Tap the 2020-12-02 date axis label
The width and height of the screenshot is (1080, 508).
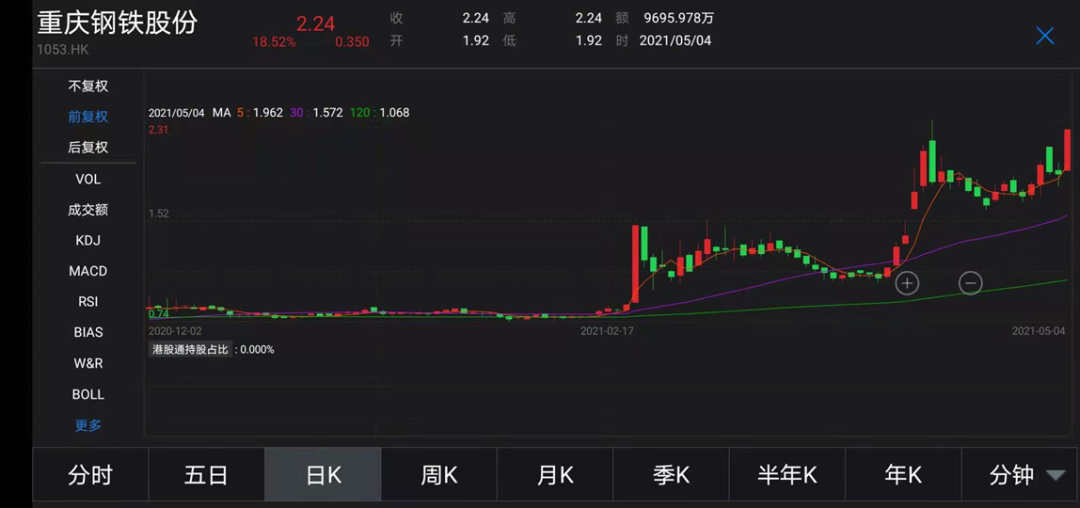tap(176, 331)
